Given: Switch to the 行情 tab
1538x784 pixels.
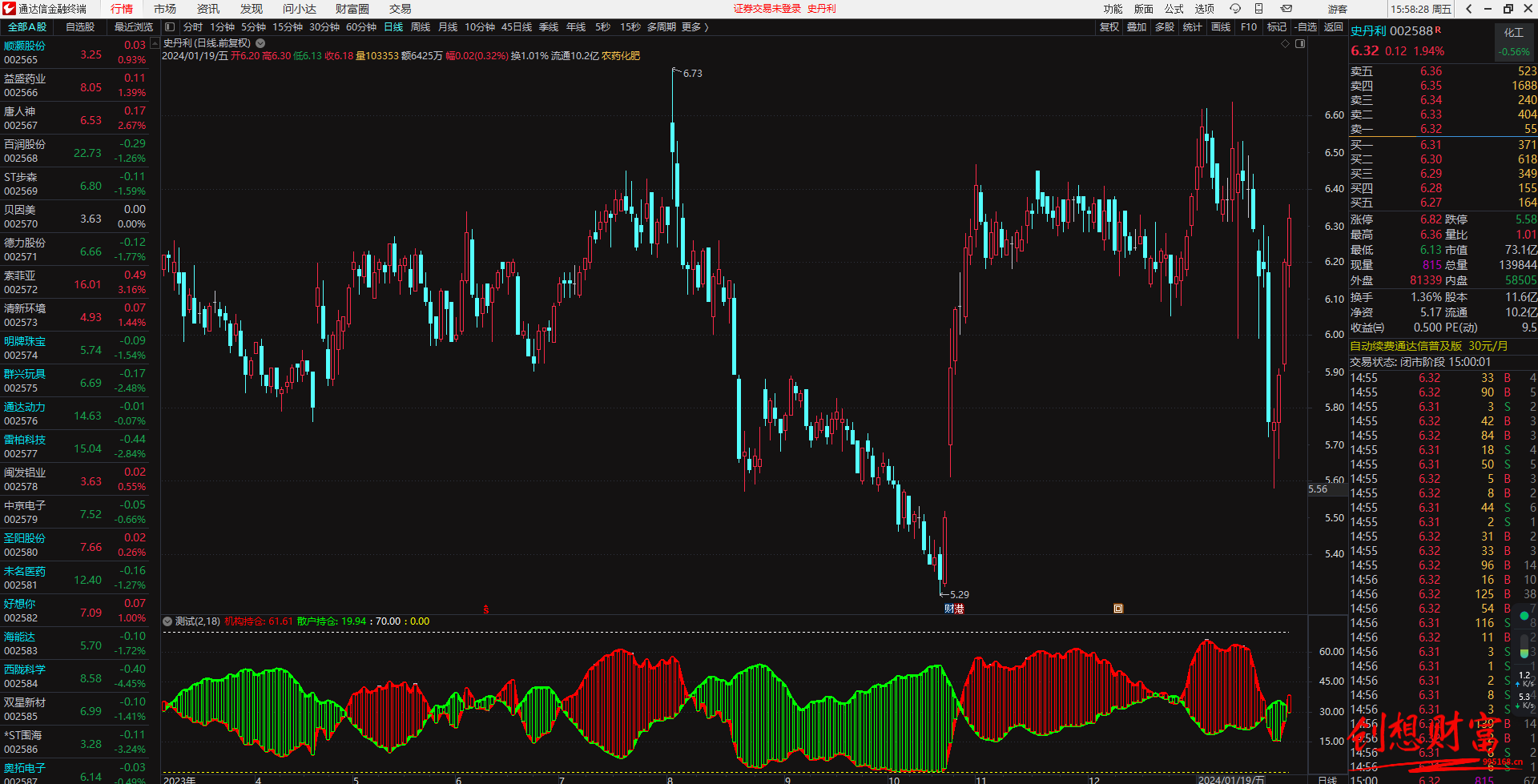Looking at the screenshot, I should (122, 9).
